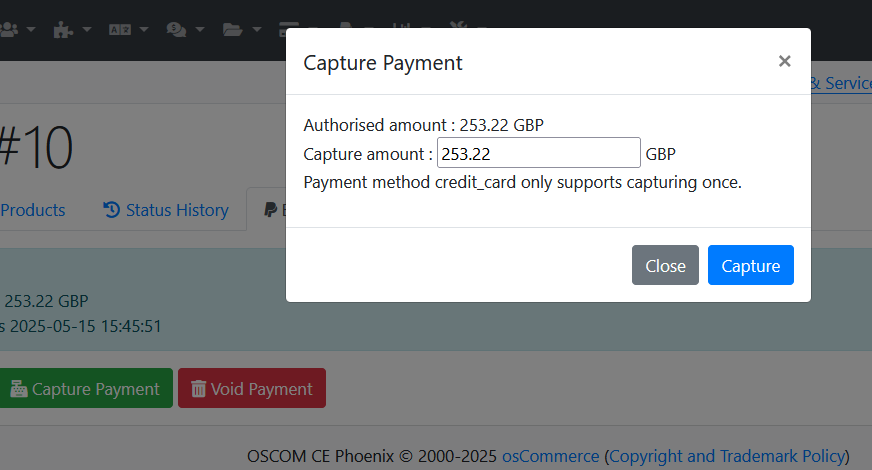This screenshot has width=872, height=470.
Task: Click the grey Close button
Action: [x=665, y=265]
